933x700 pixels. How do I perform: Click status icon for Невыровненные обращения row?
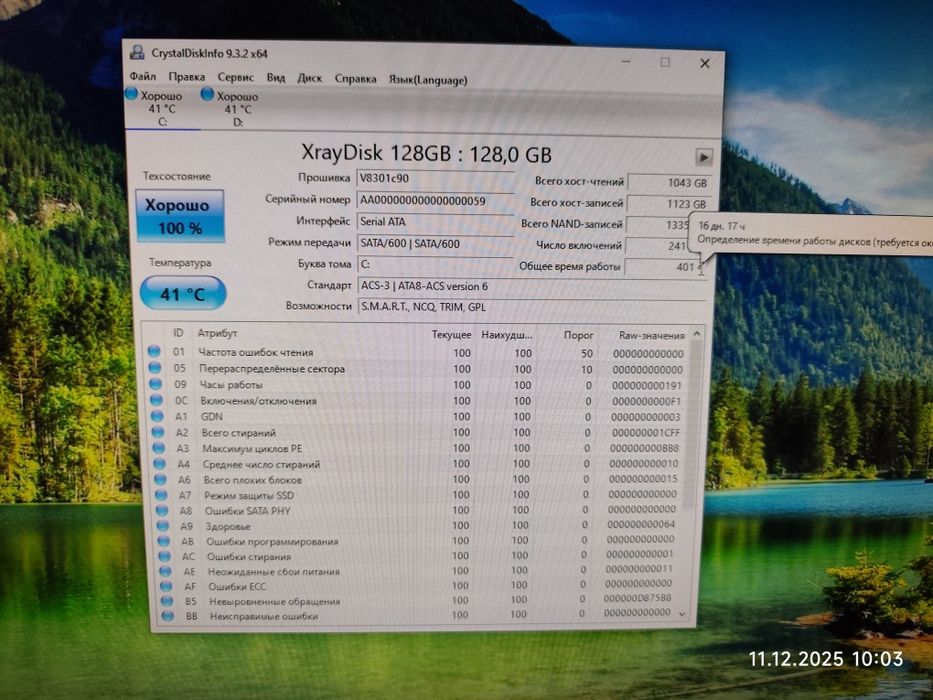coord(167,601)
